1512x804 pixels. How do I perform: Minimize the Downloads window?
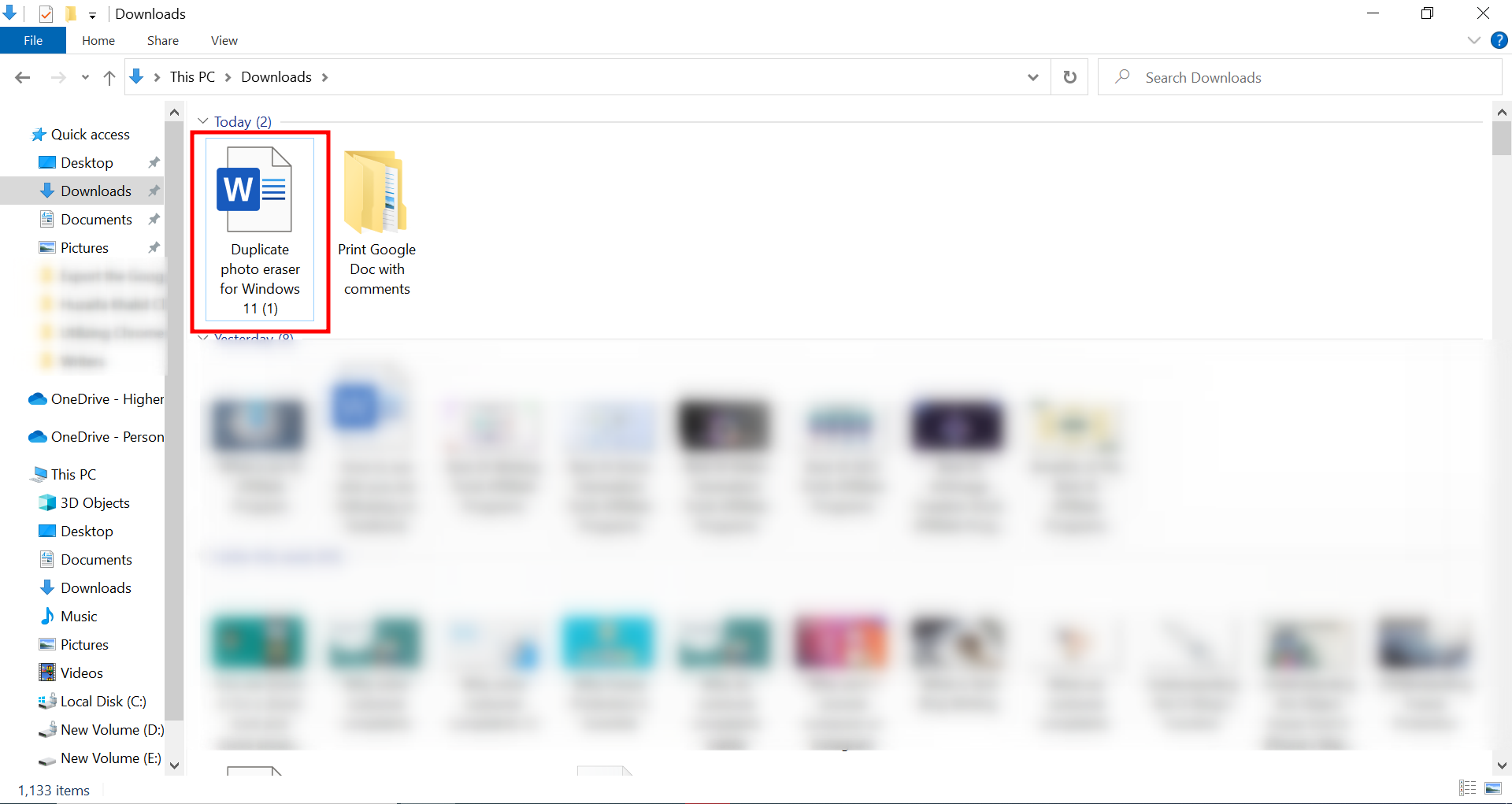(x=1373, y=13)
